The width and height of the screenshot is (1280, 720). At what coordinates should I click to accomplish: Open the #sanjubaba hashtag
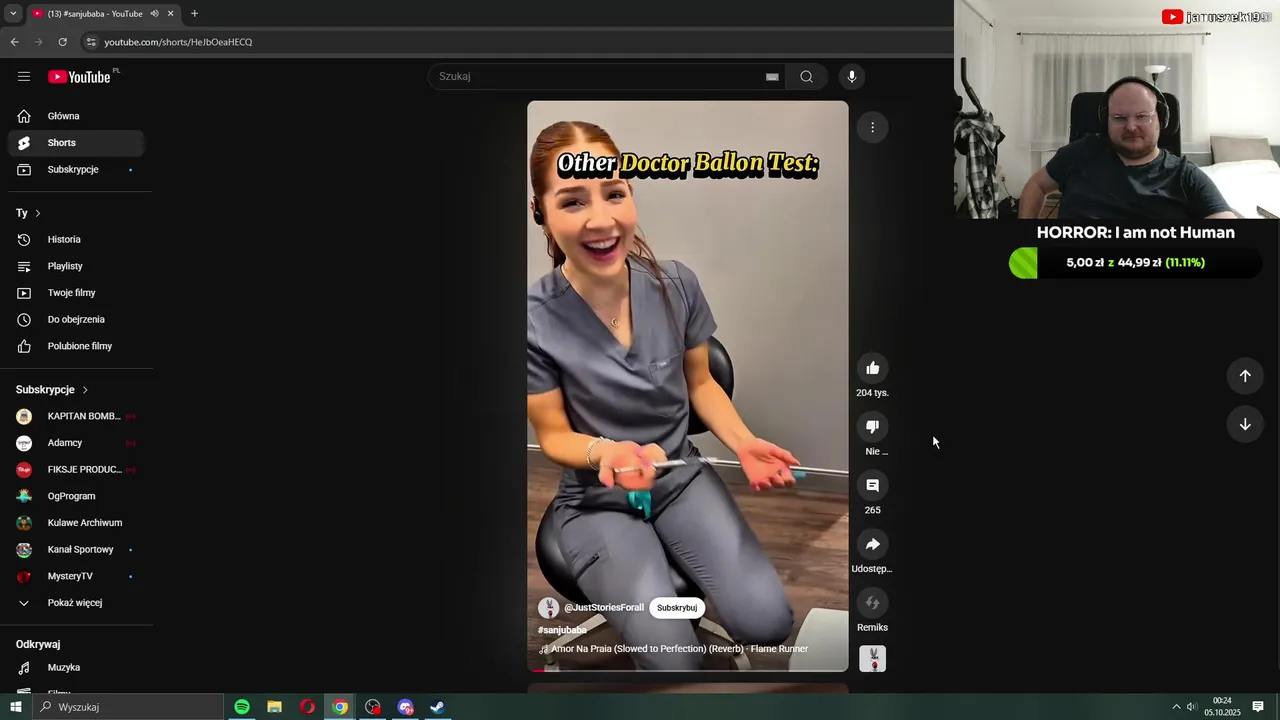pyautogui.click(x=562, y=630)
